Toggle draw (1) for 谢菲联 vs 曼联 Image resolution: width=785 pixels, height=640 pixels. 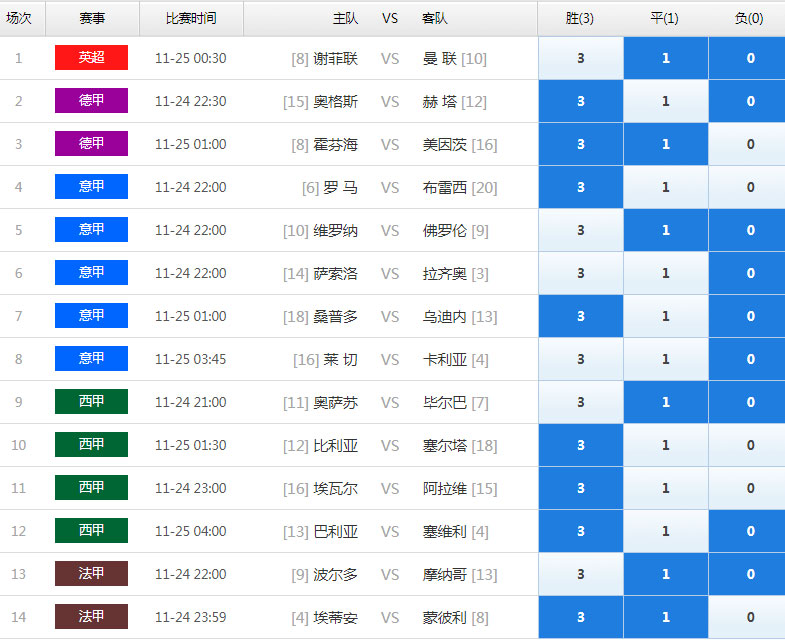[x=666, y=58]
